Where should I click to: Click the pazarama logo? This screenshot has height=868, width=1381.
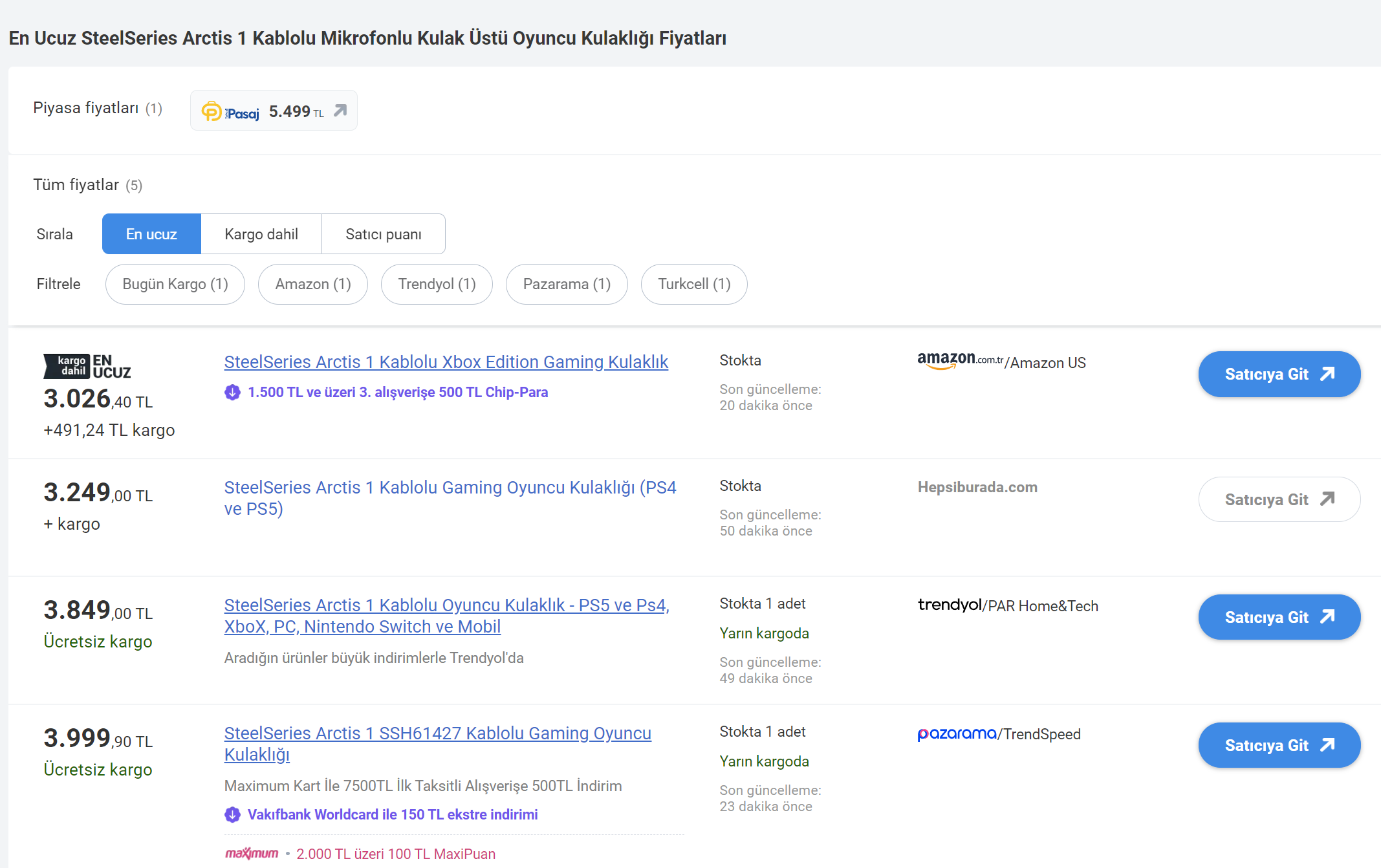coord(957,733)
